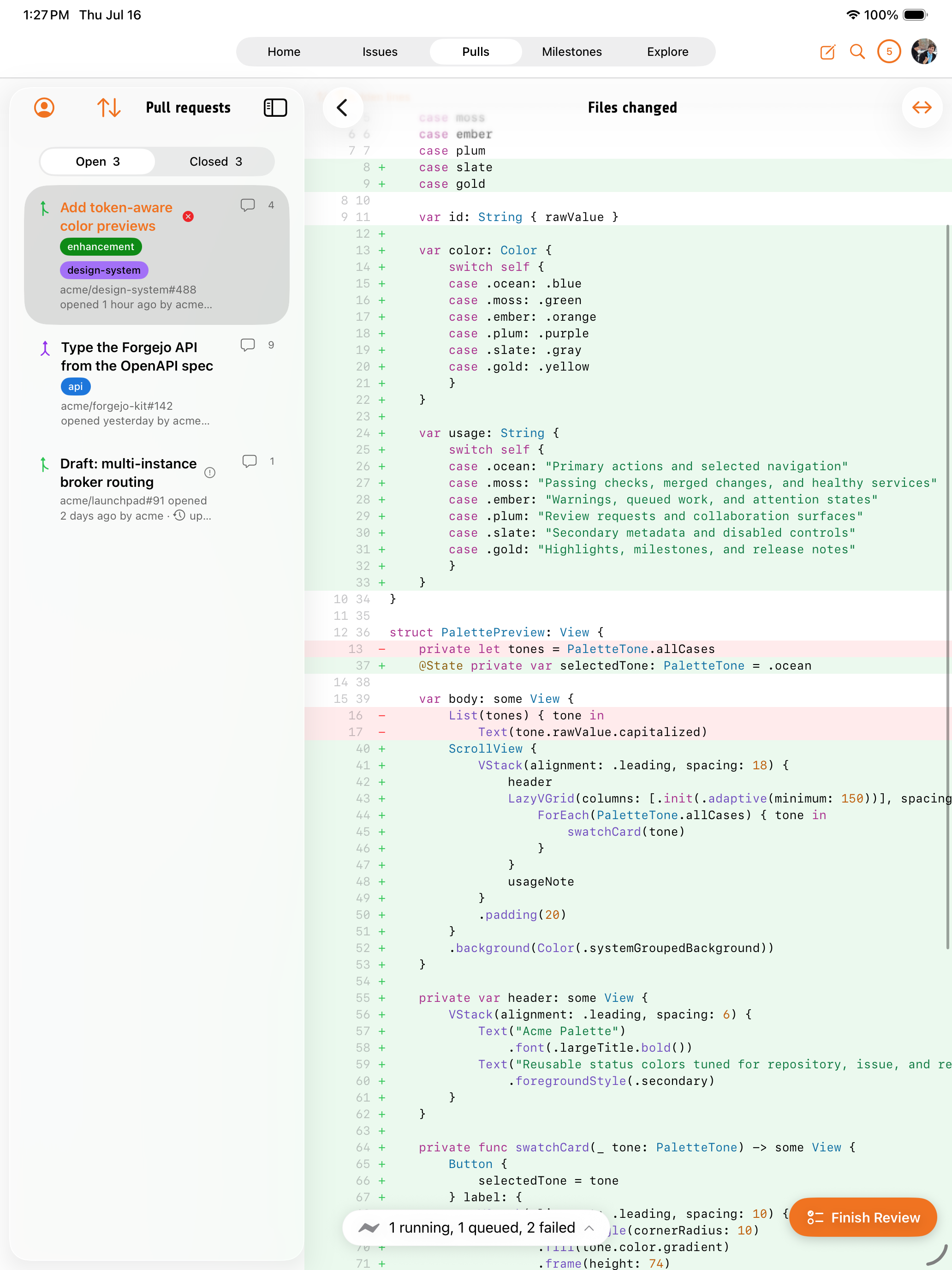Screen dimensions: 952x1270
Task: Toggle full-width diff with the horizontal arrows icon
Action: click(x=922, y=108)
